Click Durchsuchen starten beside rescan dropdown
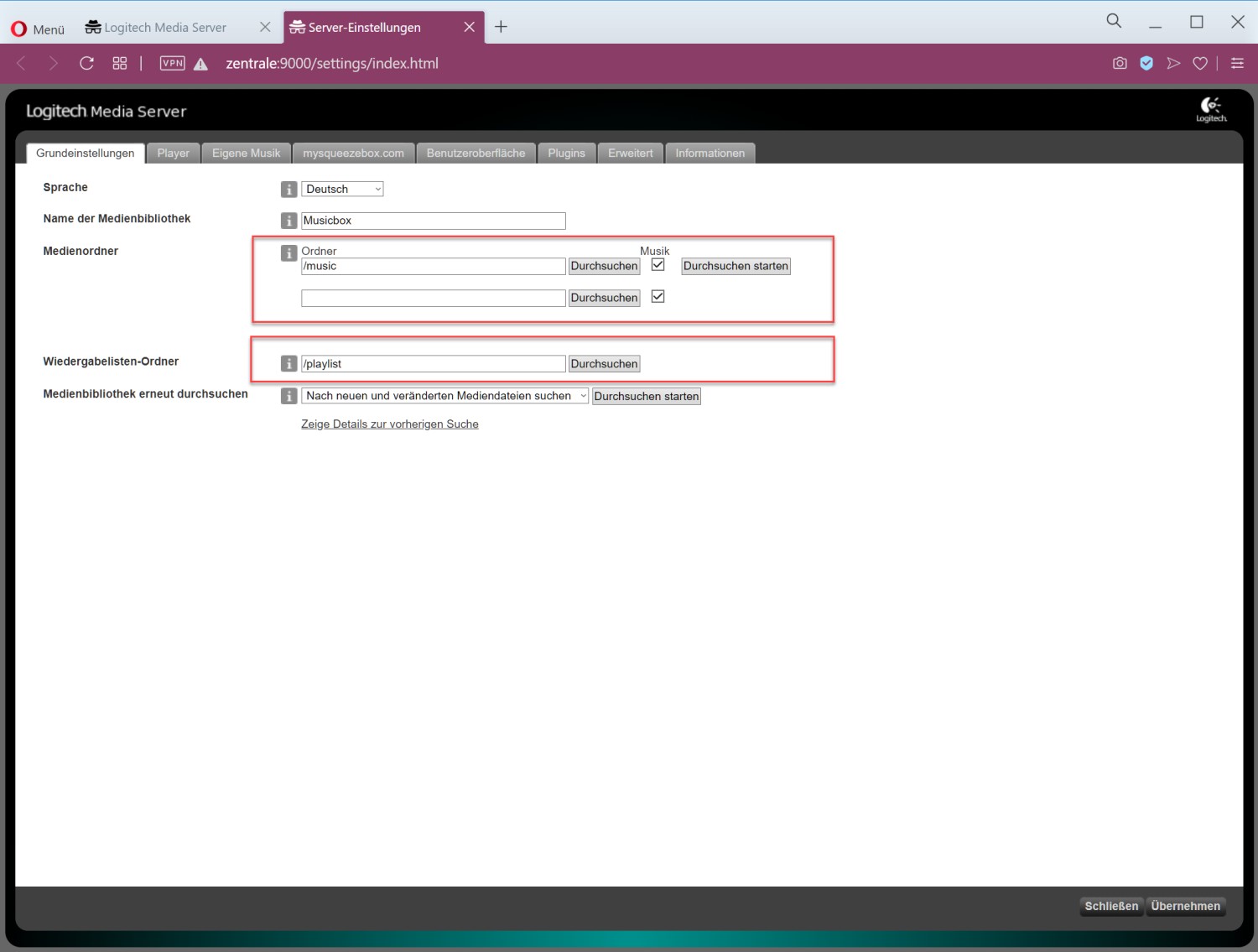This screenshot has height=952, width=1258. [x=647, y=397]
